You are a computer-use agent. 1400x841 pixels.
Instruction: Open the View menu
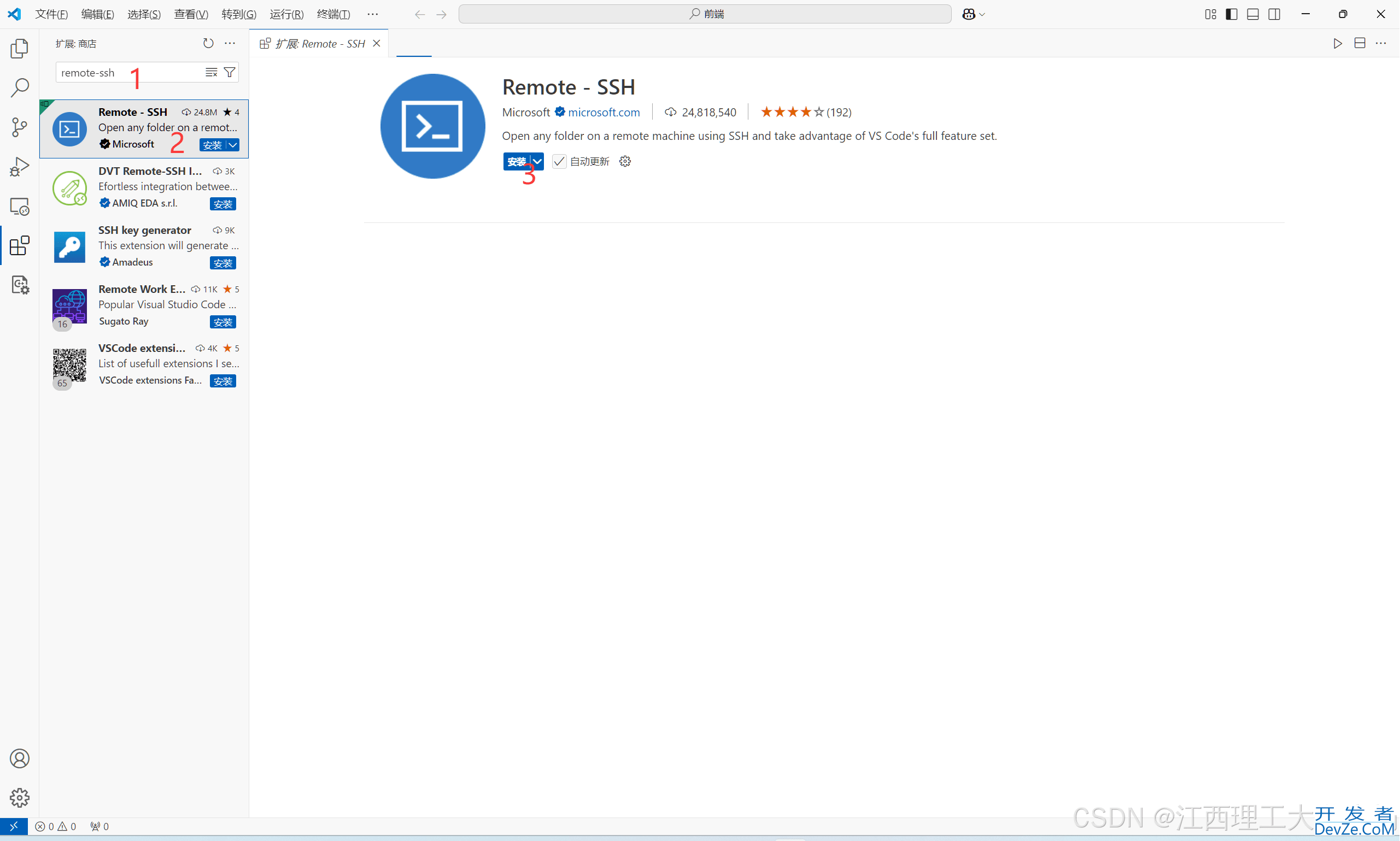191,14
